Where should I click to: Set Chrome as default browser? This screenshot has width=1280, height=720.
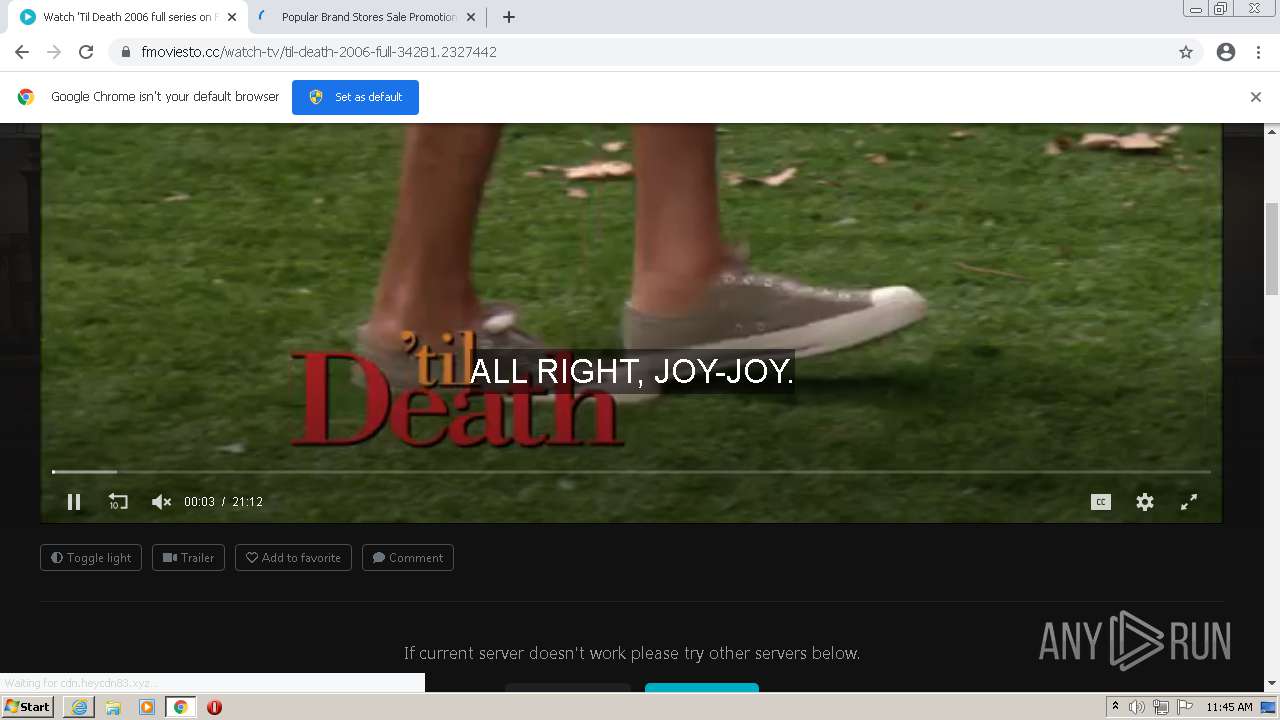tap(355, 97)
